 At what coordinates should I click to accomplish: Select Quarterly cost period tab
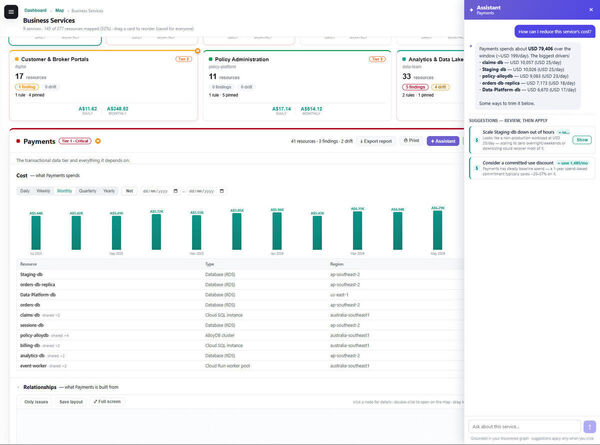click(x=88, y=191)
